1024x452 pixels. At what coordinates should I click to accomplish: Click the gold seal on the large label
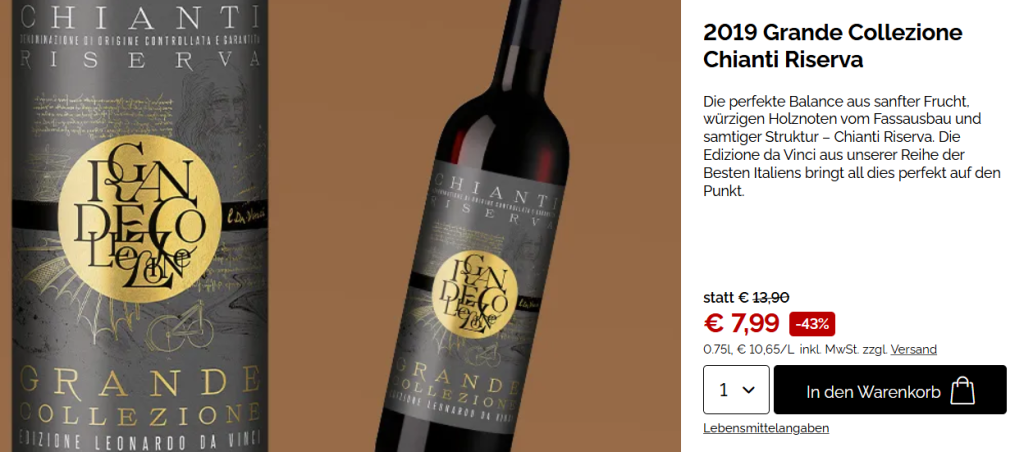point(138,218)
